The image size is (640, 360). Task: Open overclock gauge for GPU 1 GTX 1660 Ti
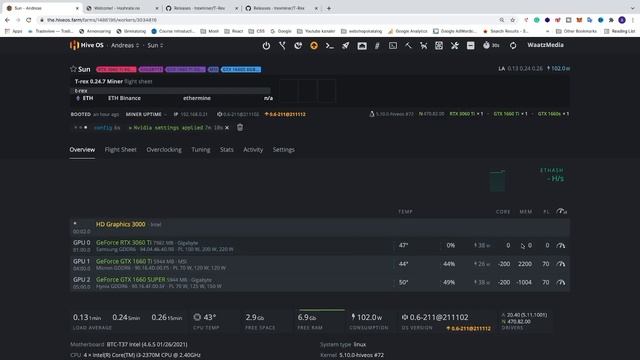[561, 264]
